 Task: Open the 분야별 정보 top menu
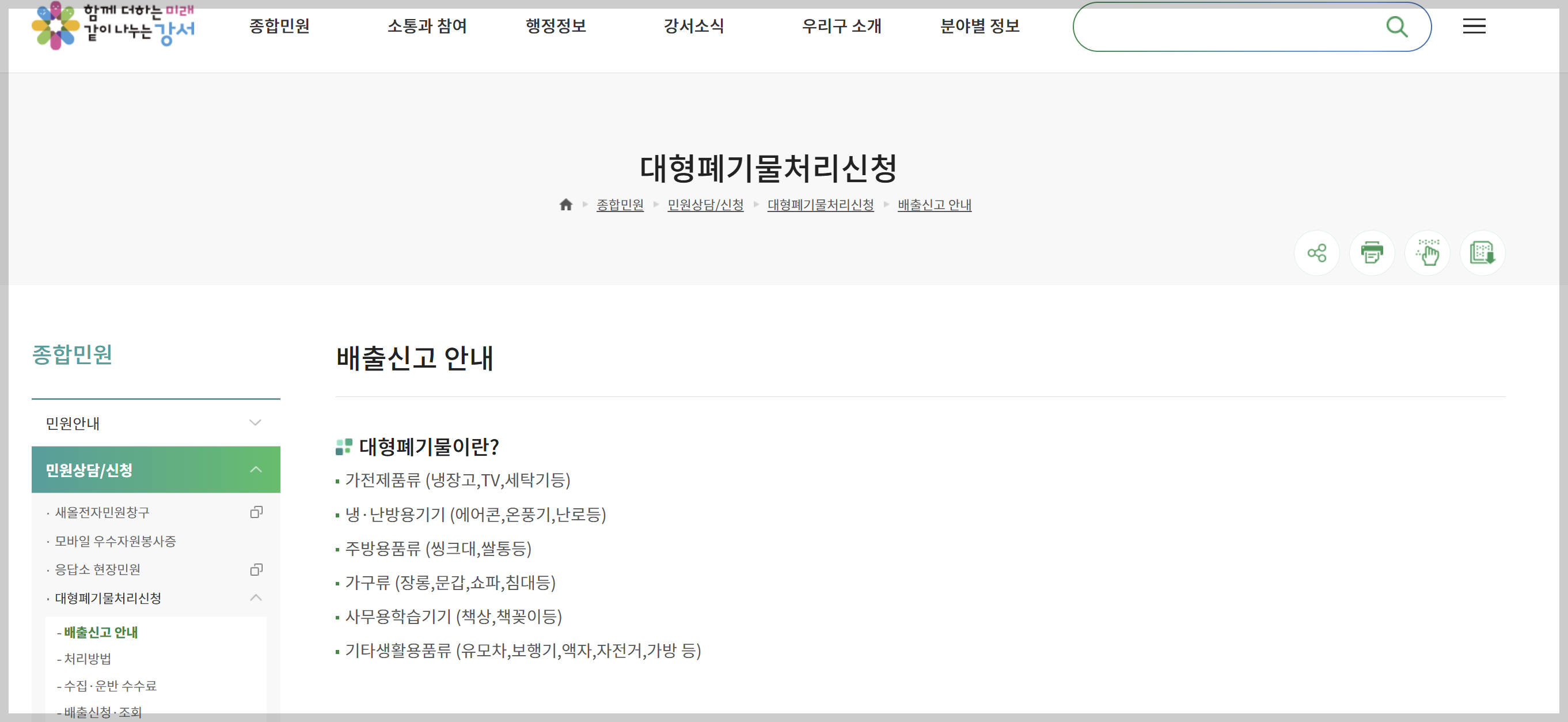pos(979,26)
